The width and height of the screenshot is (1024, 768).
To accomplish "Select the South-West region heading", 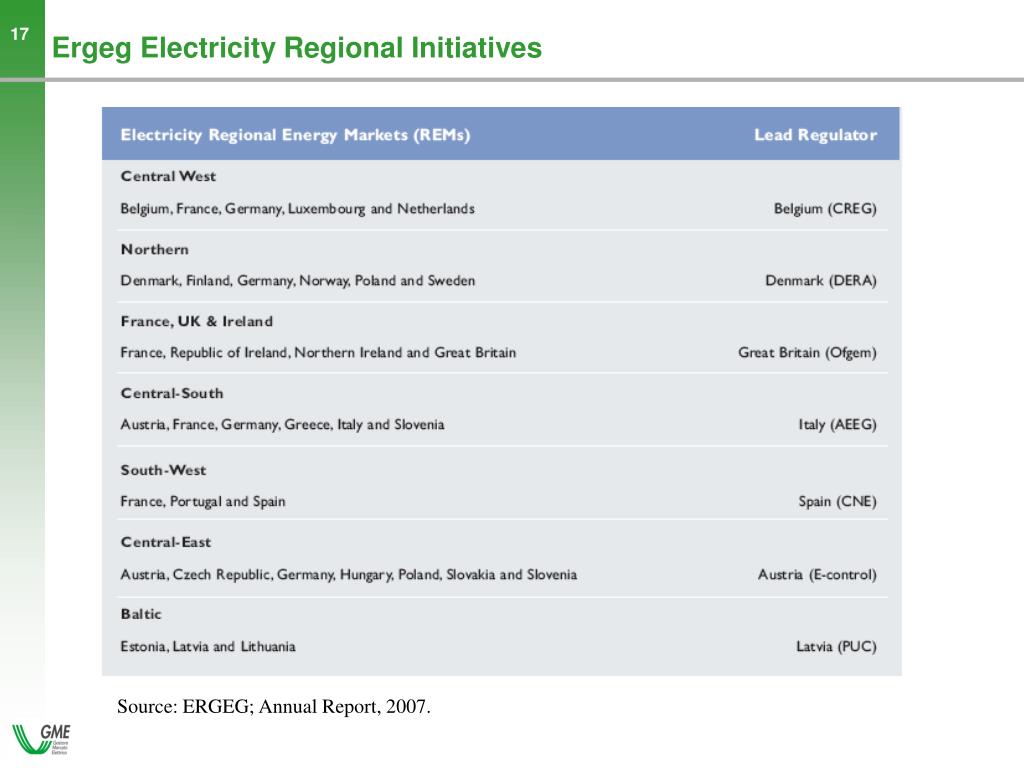I will pos(163,470).
